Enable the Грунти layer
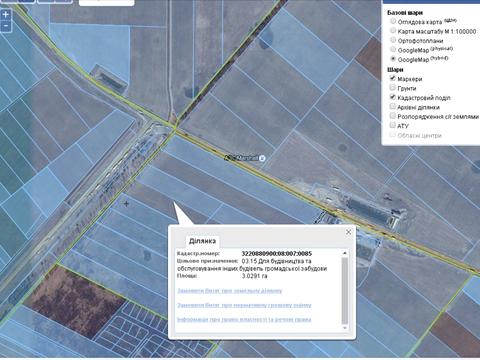The image size is (480, 360). 393,88
